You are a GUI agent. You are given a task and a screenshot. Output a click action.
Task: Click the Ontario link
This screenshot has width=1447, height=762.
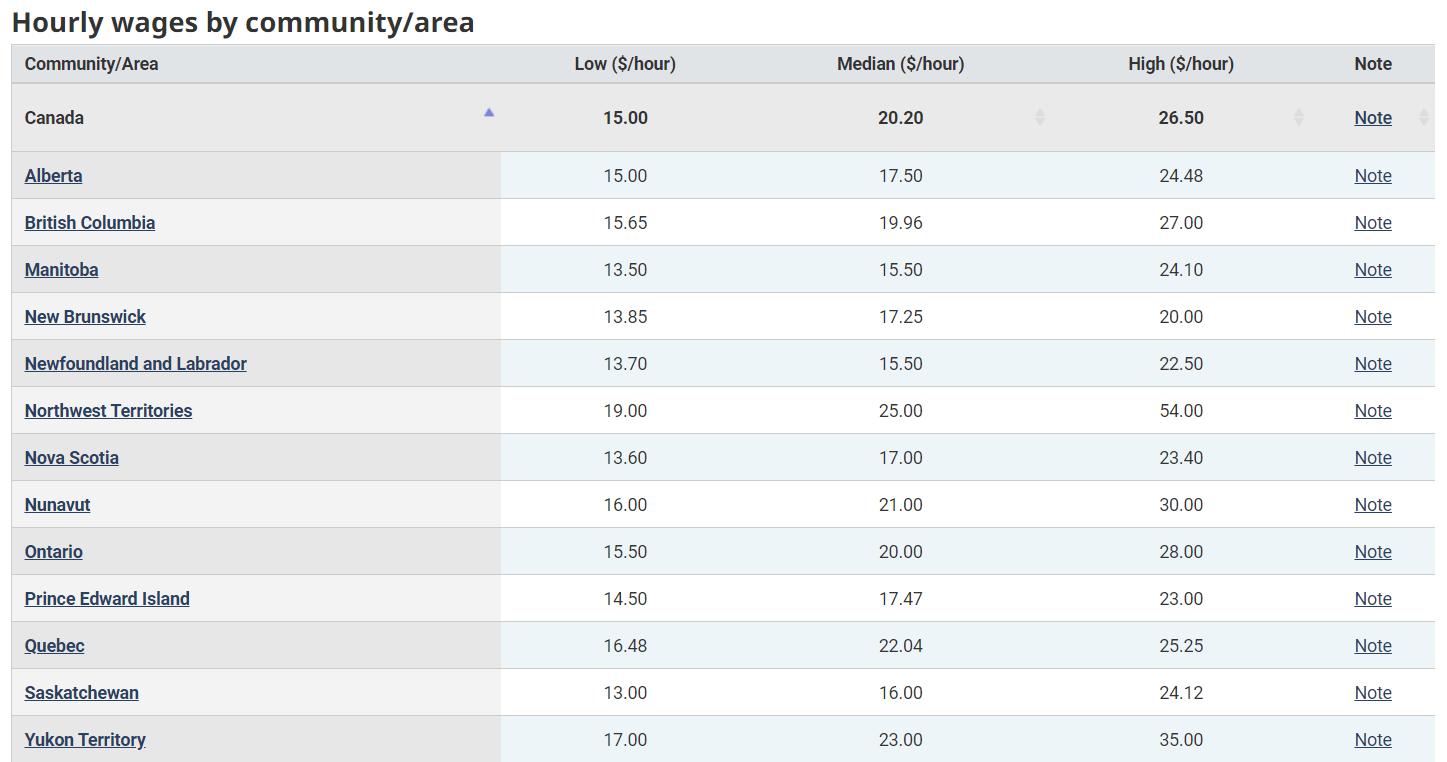[x=54, y=551]
